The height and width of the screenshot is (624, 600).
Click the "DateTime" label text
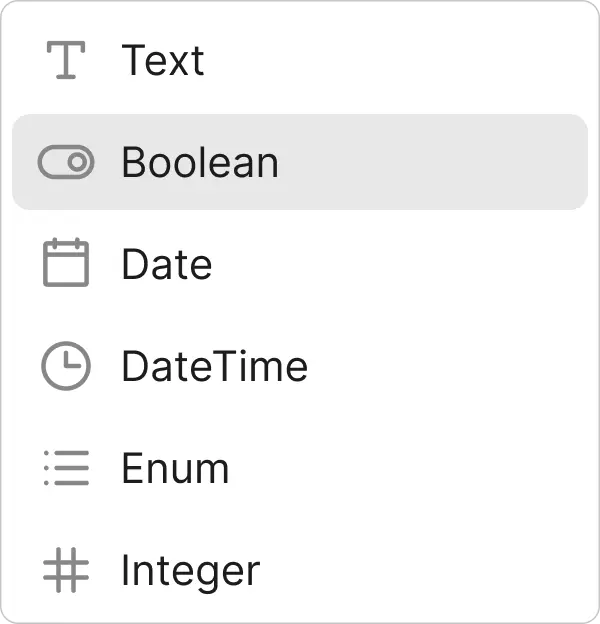pyautogui.click(x=214, y=366)
